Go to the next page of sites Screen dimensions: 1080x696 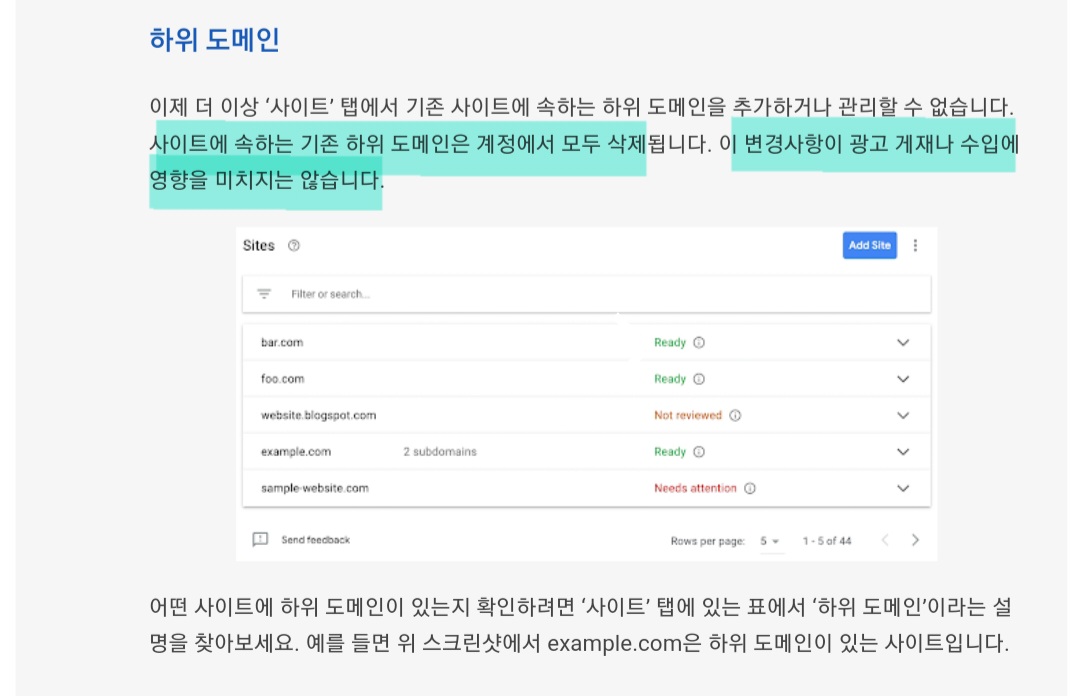point(915,539)
